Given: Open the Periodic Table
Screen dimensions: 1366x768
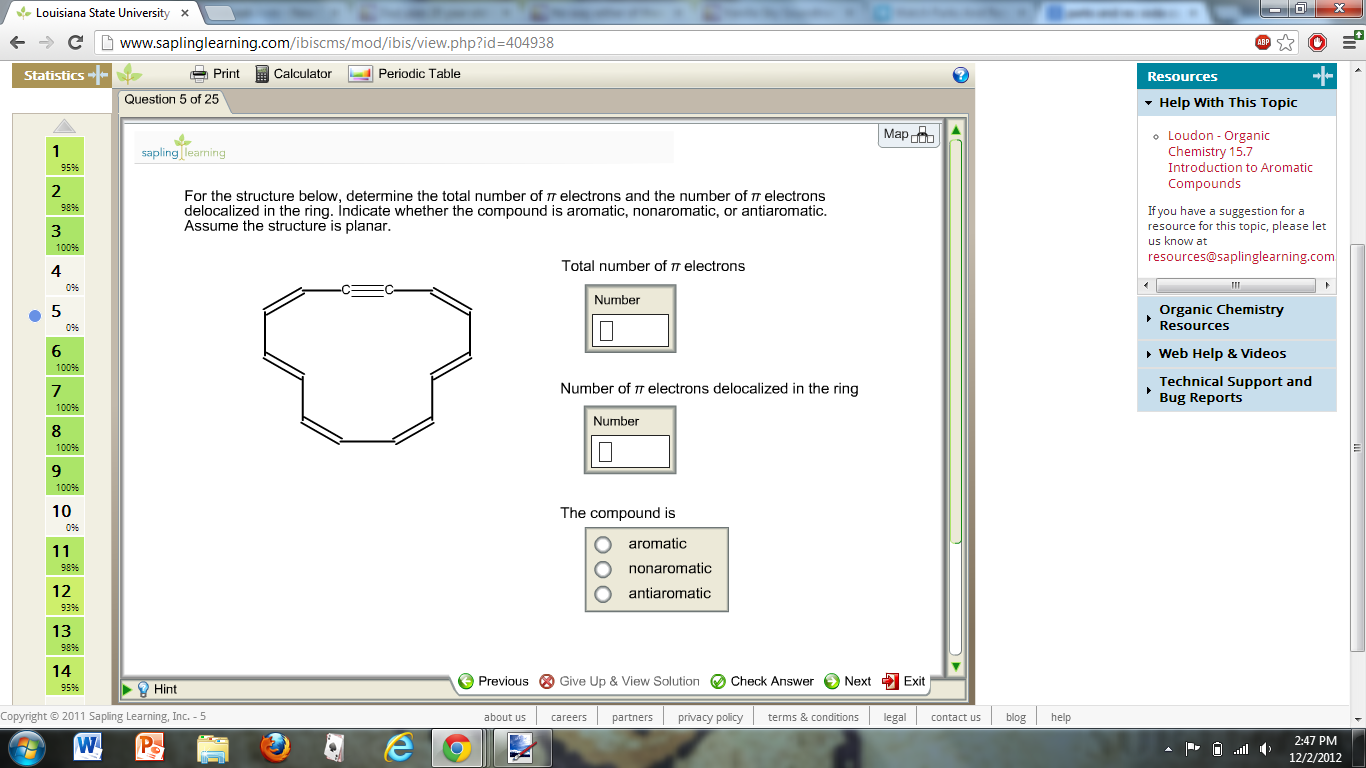Looking at the screenshot, I should pos(404,74).
